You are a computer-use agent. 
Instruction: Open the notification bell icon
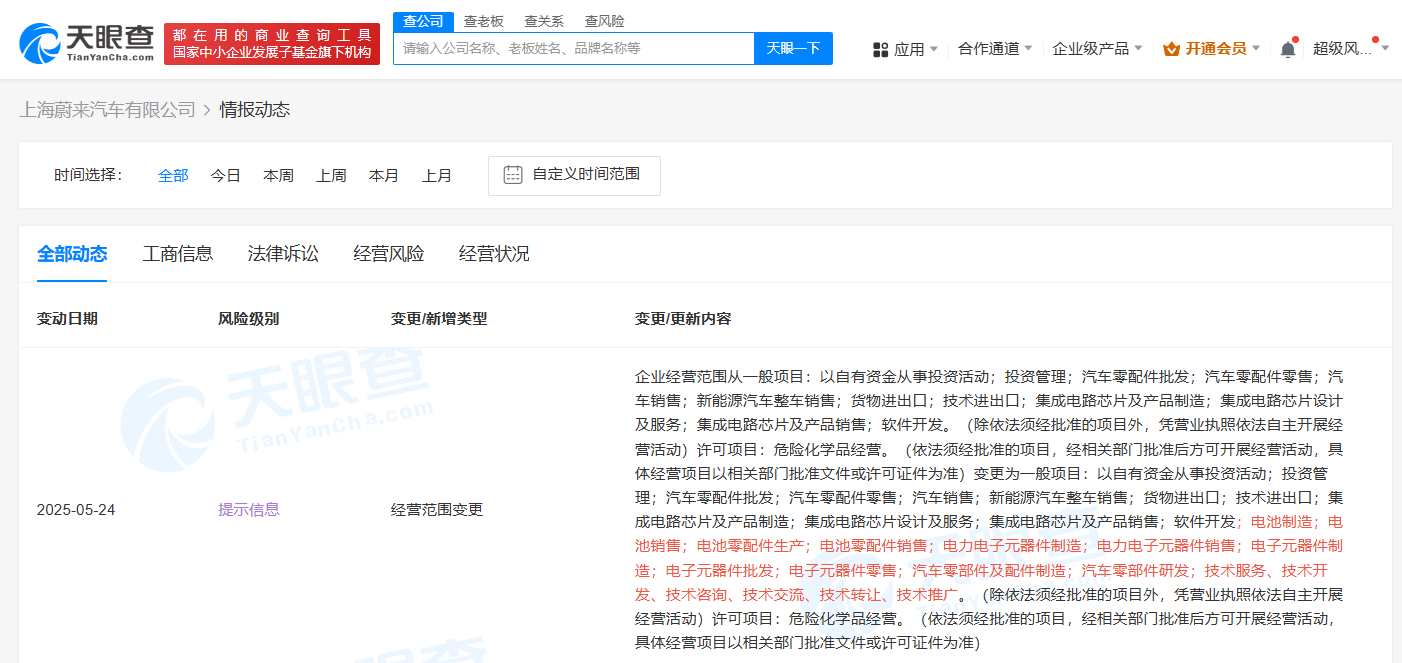coord(1288,49)
